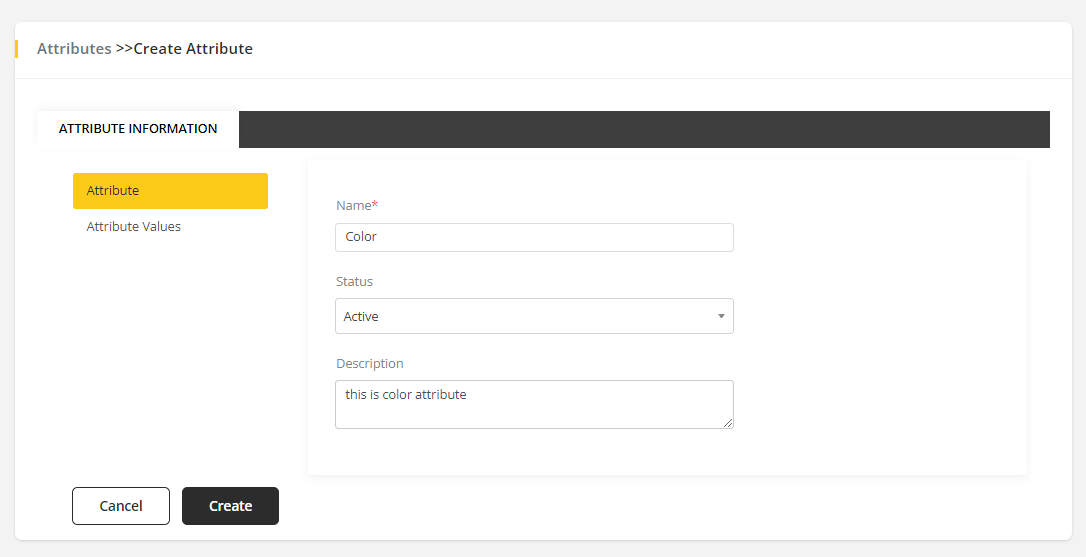Focus the Name input field
Image resolution: width=1086 pixels, height=557 pixels.
pyautogui.click(x=534, y=237)
